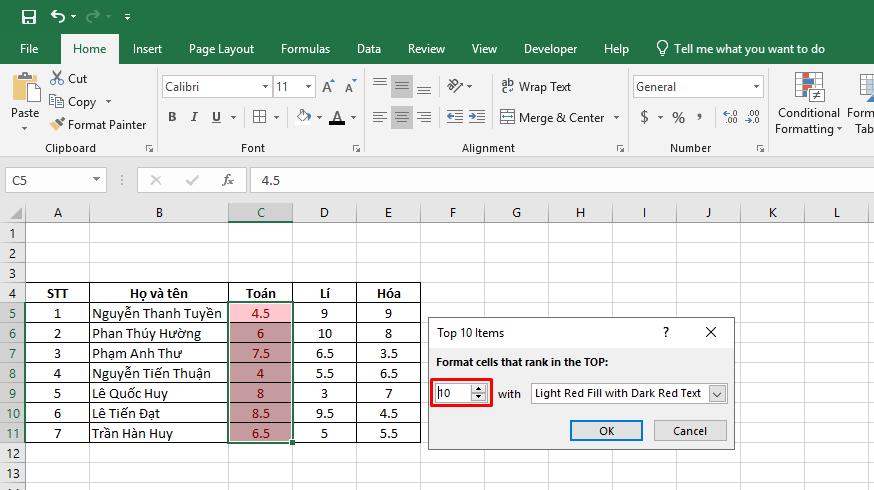The image size is (874, 490).
Task: Toggle center horizontal alignment
Action: click(402, 117)
